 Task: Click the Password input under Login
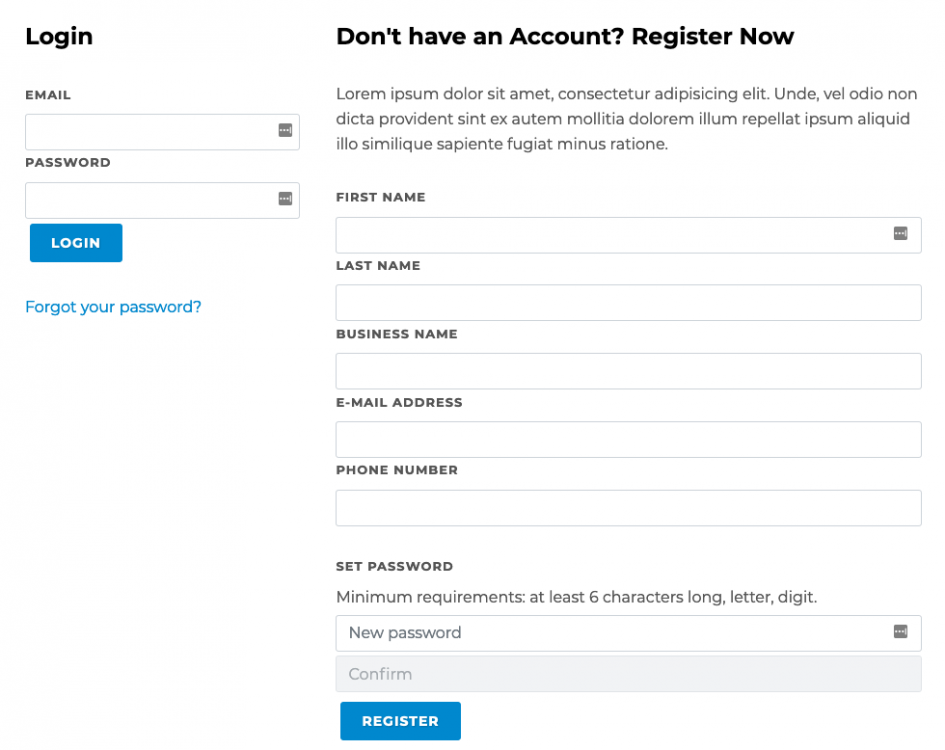point(150,199)
